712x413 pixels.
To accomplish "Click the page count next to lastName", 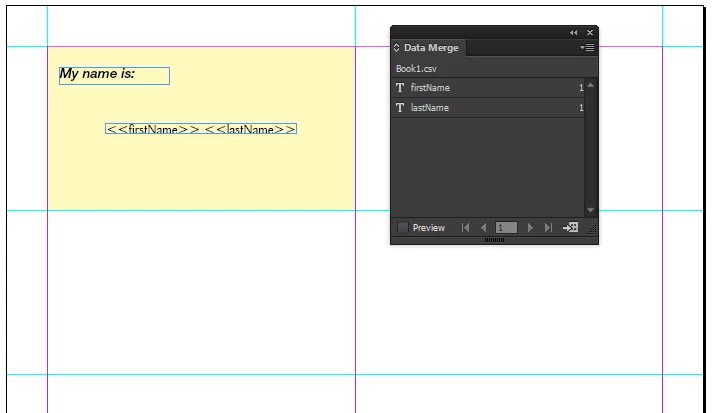I will click(581, 108).
